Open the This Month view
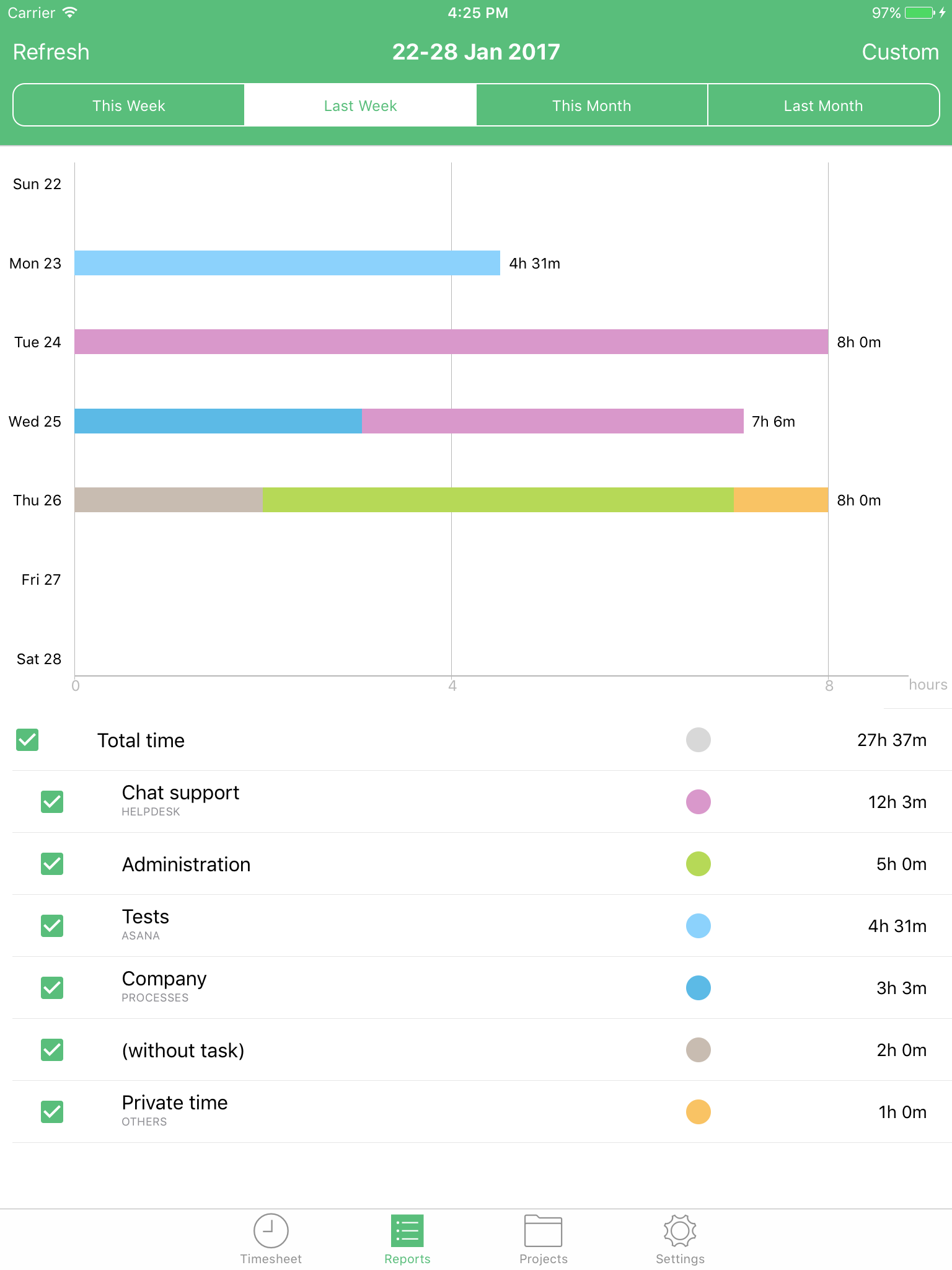Viewport: 952px width, 1270px height. pos(591,105)
